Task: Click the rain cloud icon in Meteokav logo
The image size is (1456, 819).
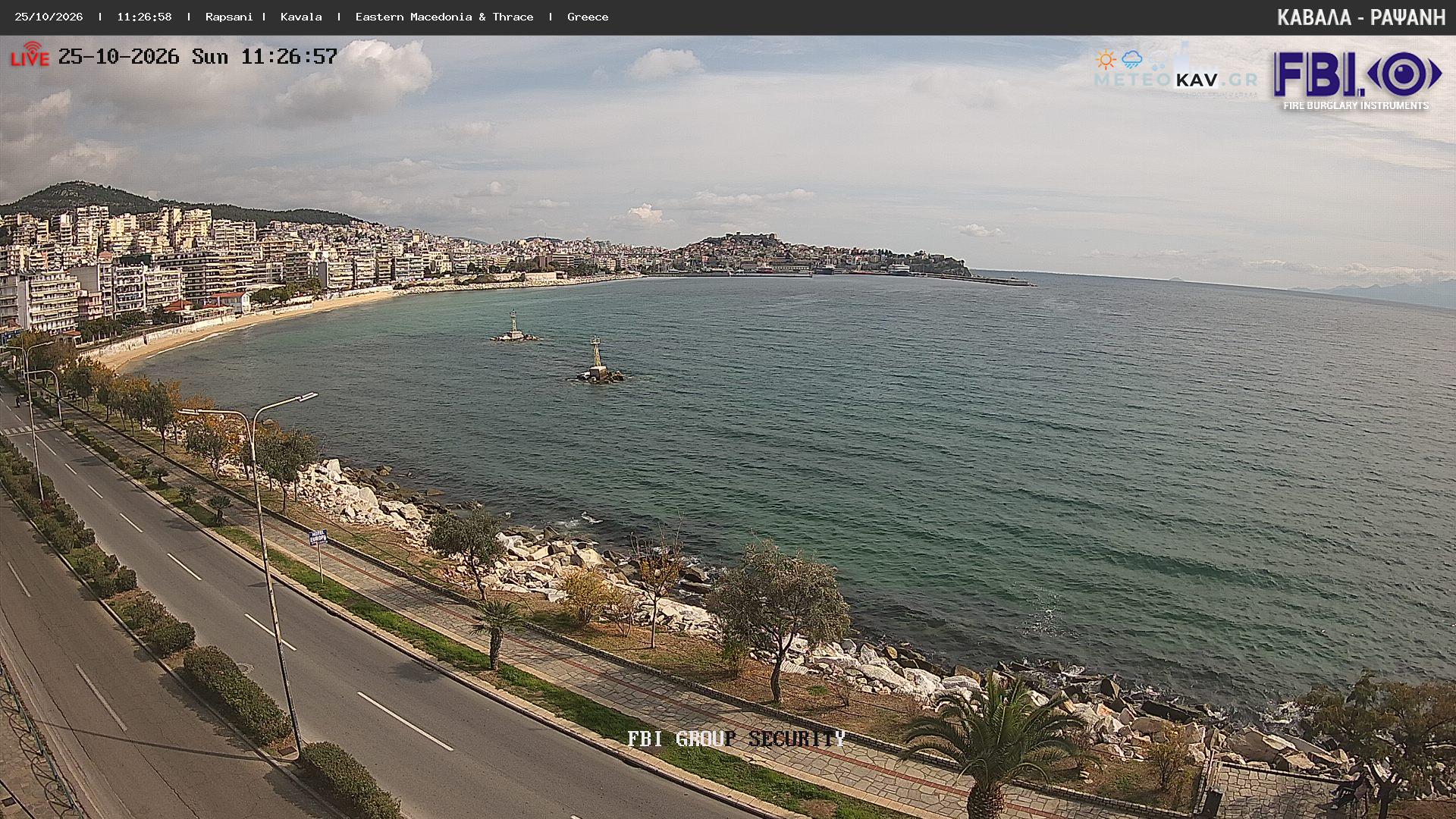Action: pos(1132,60)
